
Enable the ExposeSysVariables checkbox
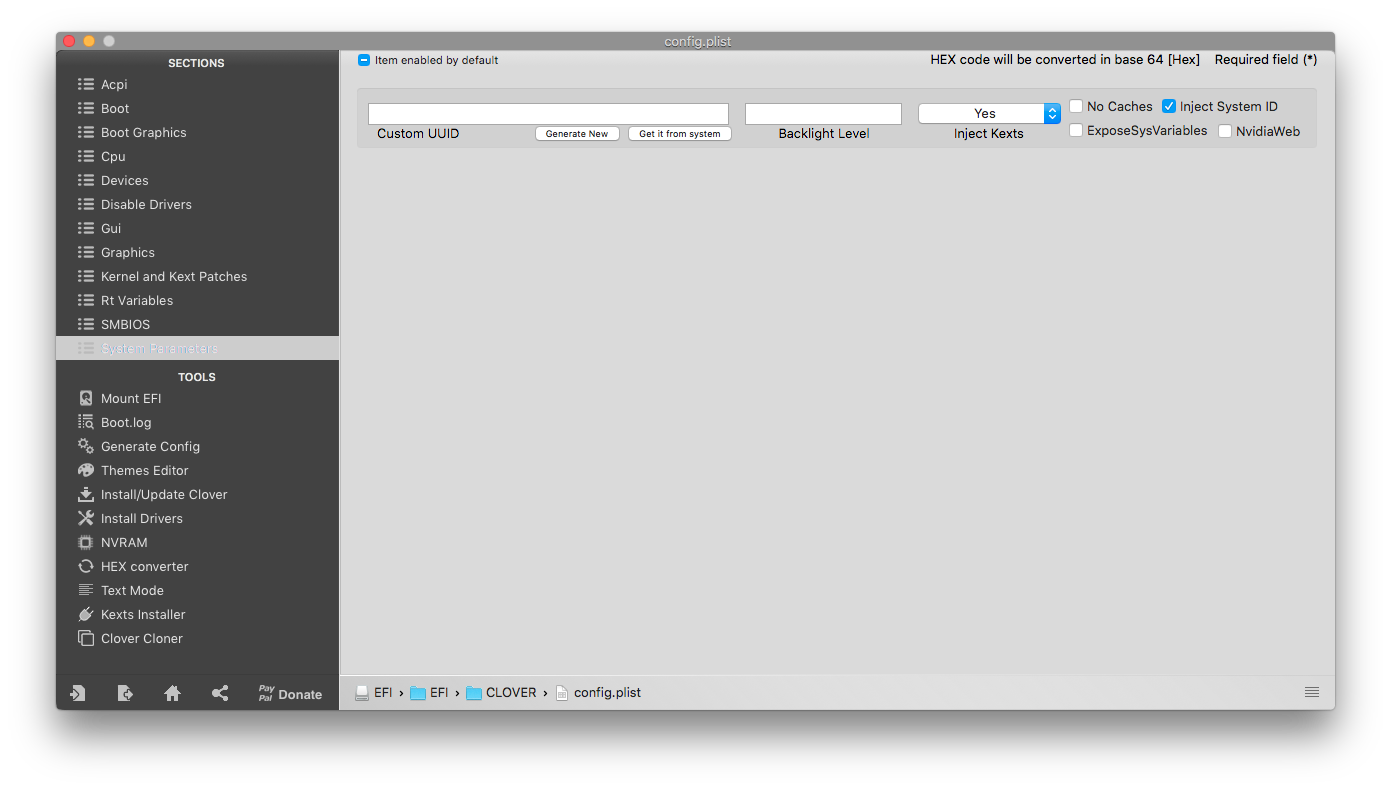coord(1076,130)
